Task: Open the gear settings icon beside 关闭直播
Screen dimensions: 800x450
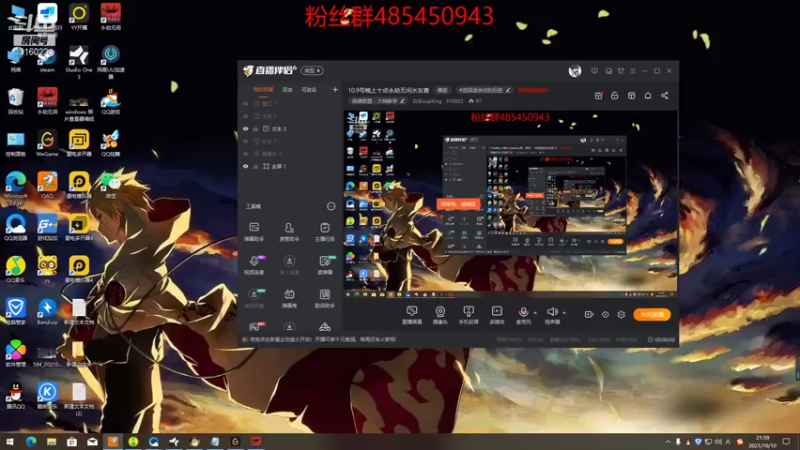Action: pos(621,314)
